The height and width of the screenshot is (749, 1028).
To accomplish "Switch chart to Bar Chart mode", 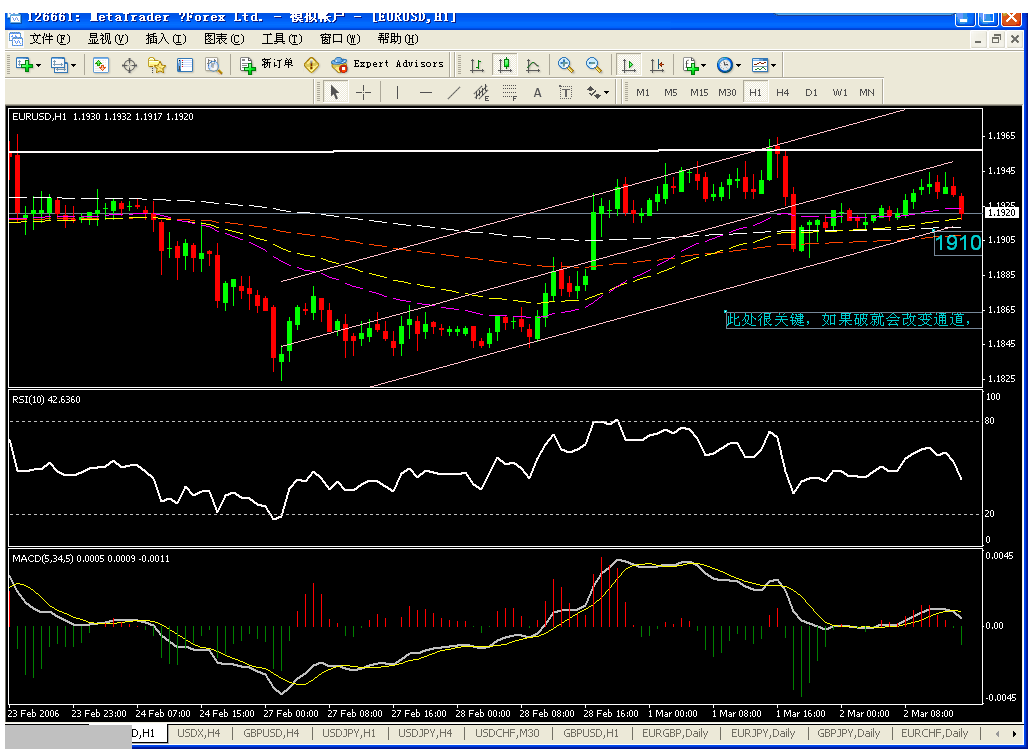I will point(477,65).
